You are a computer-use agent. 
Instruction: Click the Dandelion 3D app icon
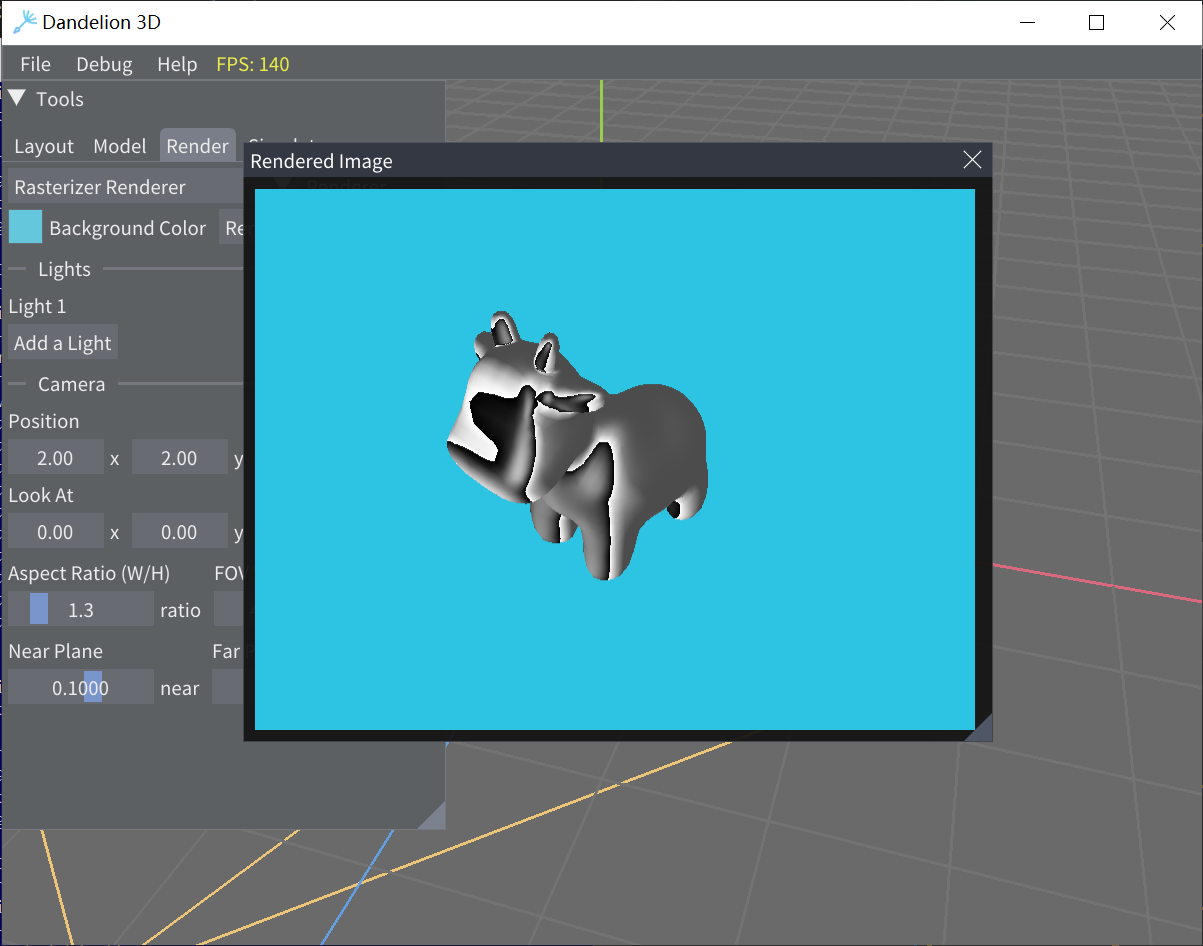coord(25,22)
